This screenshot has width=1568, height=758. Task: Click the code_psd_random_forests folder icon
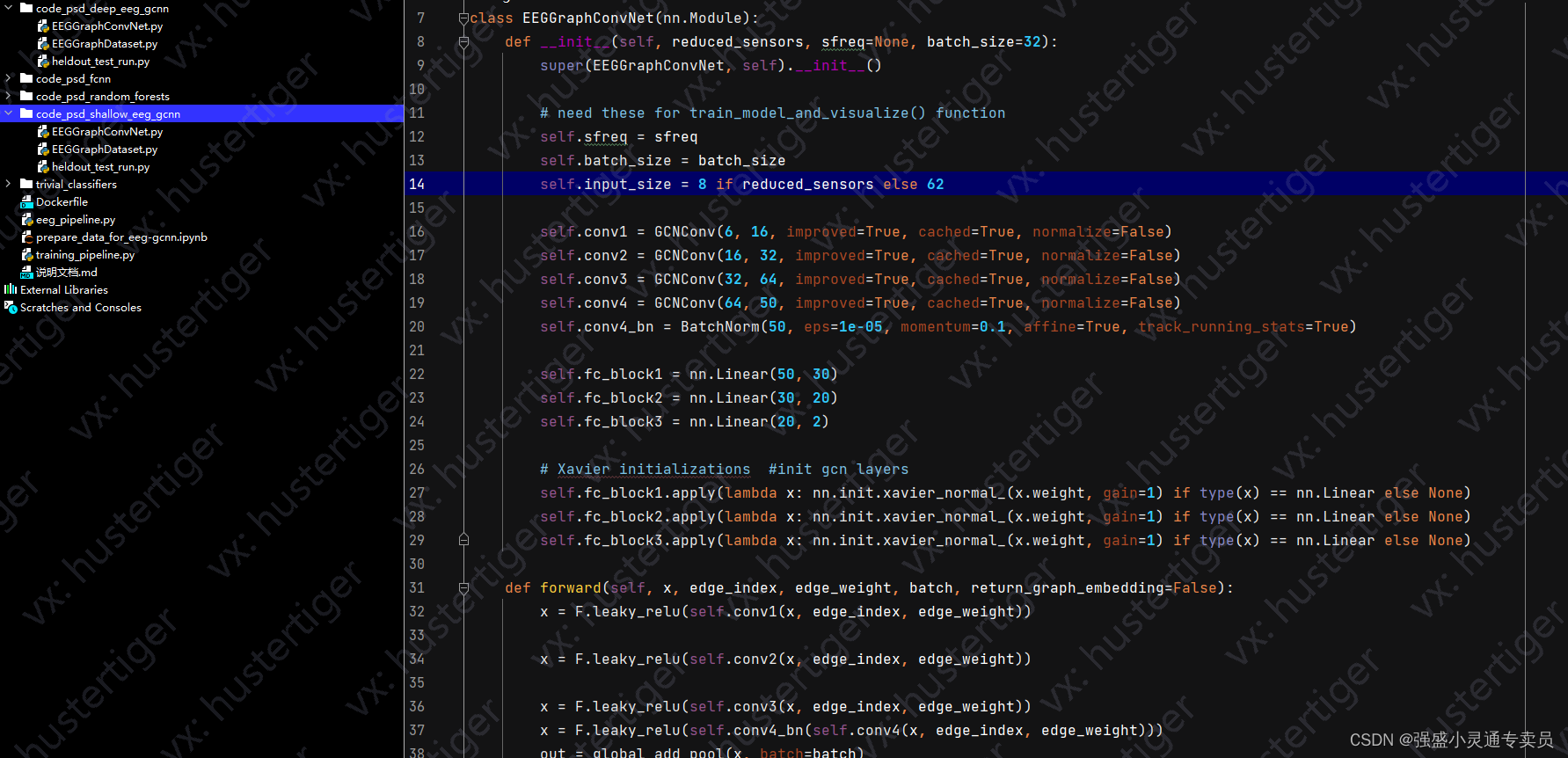point(26,96)
